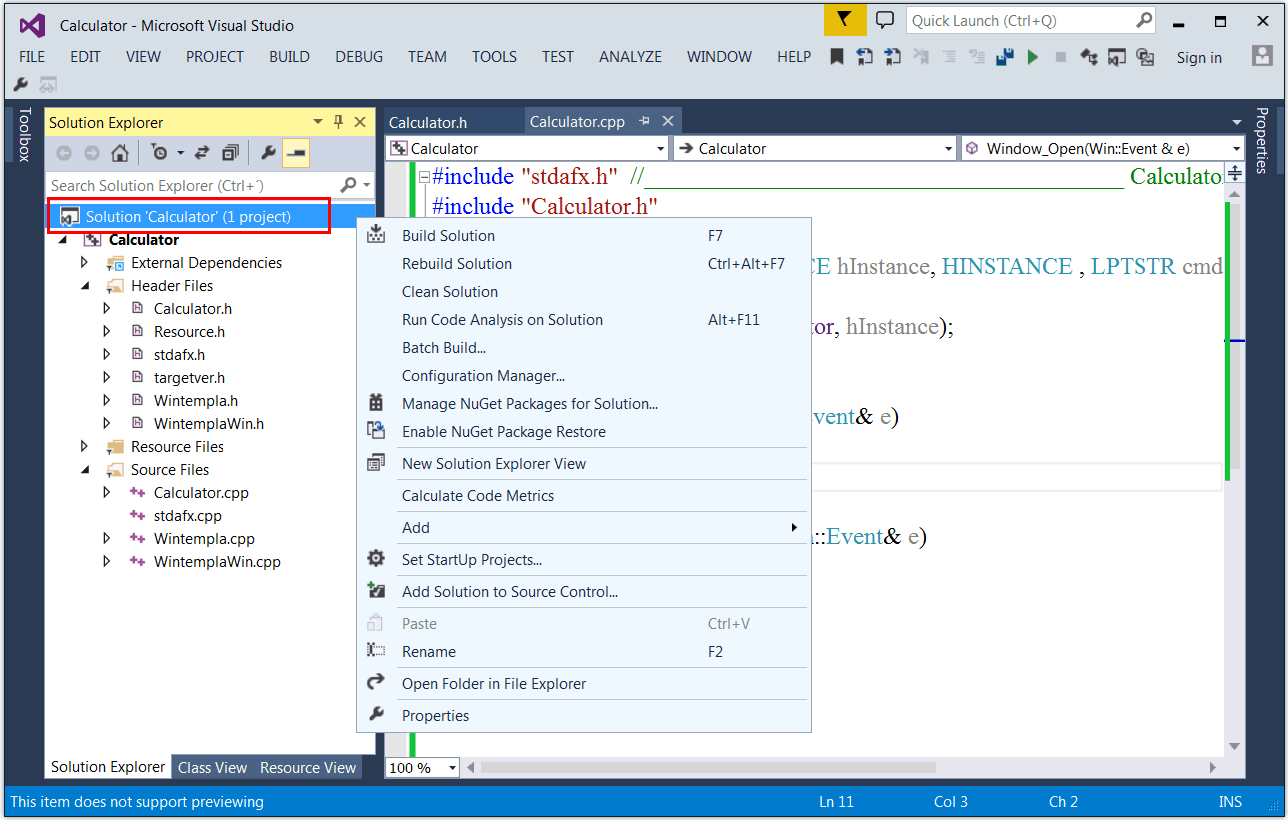
Task: Open the DEBUG menu
Action: click(x=359, y=57)
